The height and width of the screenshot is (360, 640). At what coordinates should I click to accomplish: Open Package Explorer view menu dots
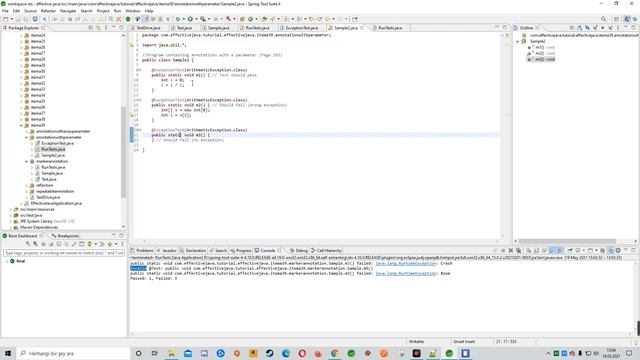(x=106, y=28)
